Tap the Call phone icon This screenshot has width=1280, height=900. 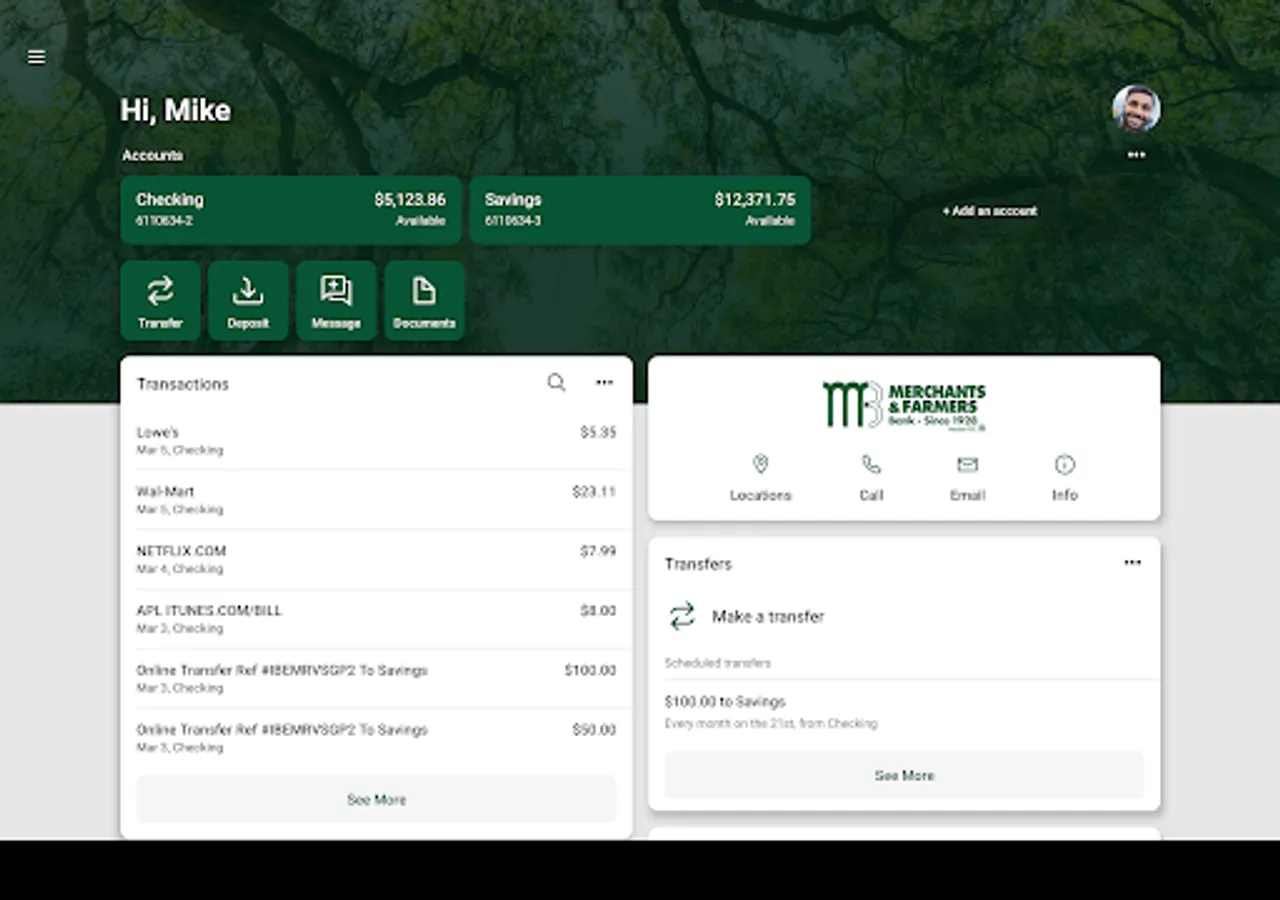point(869,463)
